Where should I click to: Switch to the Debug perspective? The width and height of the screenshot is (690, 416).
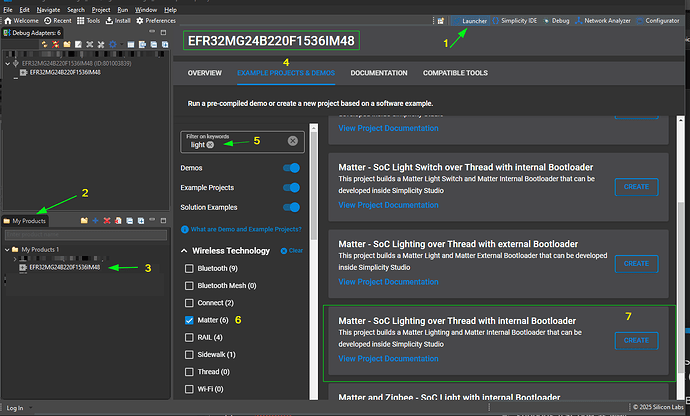point(557,21)
